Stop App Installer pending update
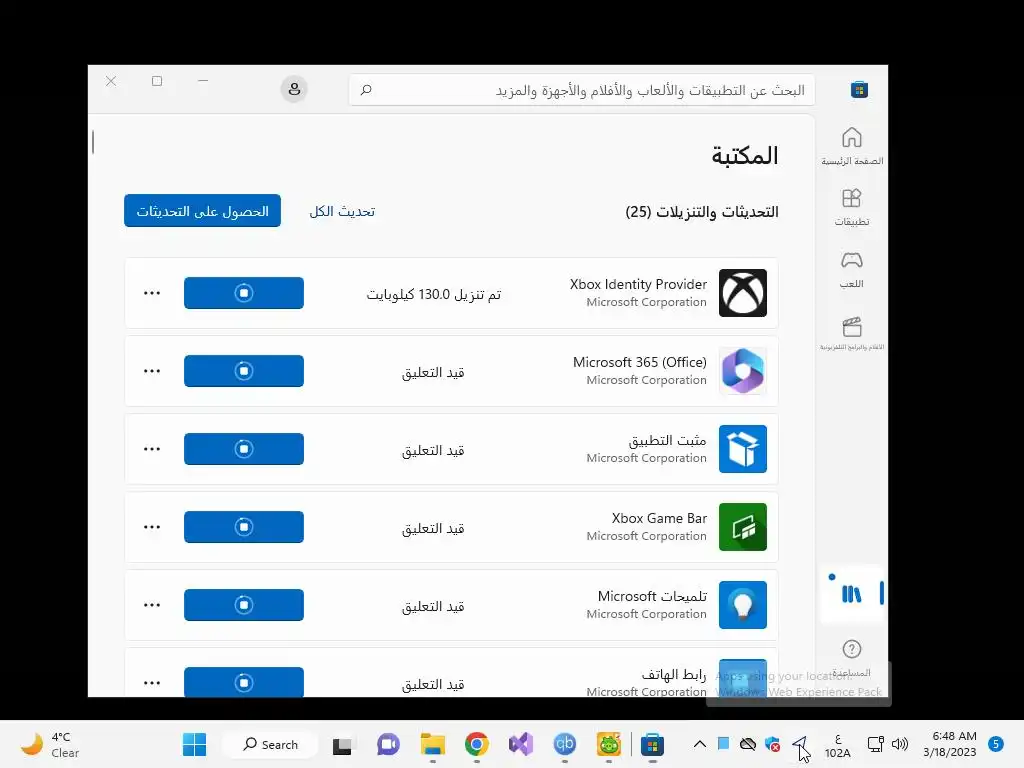 [244, 449]
